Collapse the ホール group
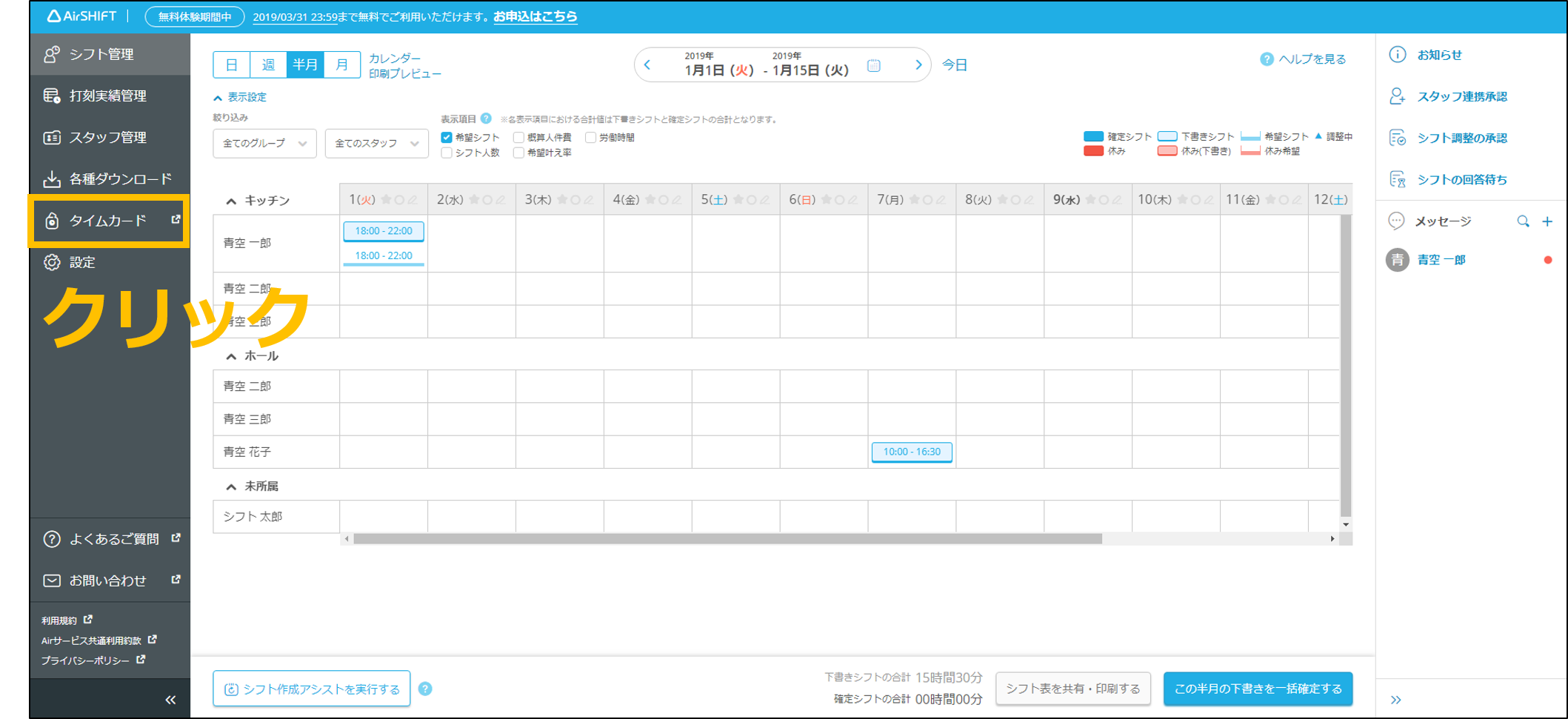Screen dimensions: 1568x719 pyautogui.click(x=231, y=356)
